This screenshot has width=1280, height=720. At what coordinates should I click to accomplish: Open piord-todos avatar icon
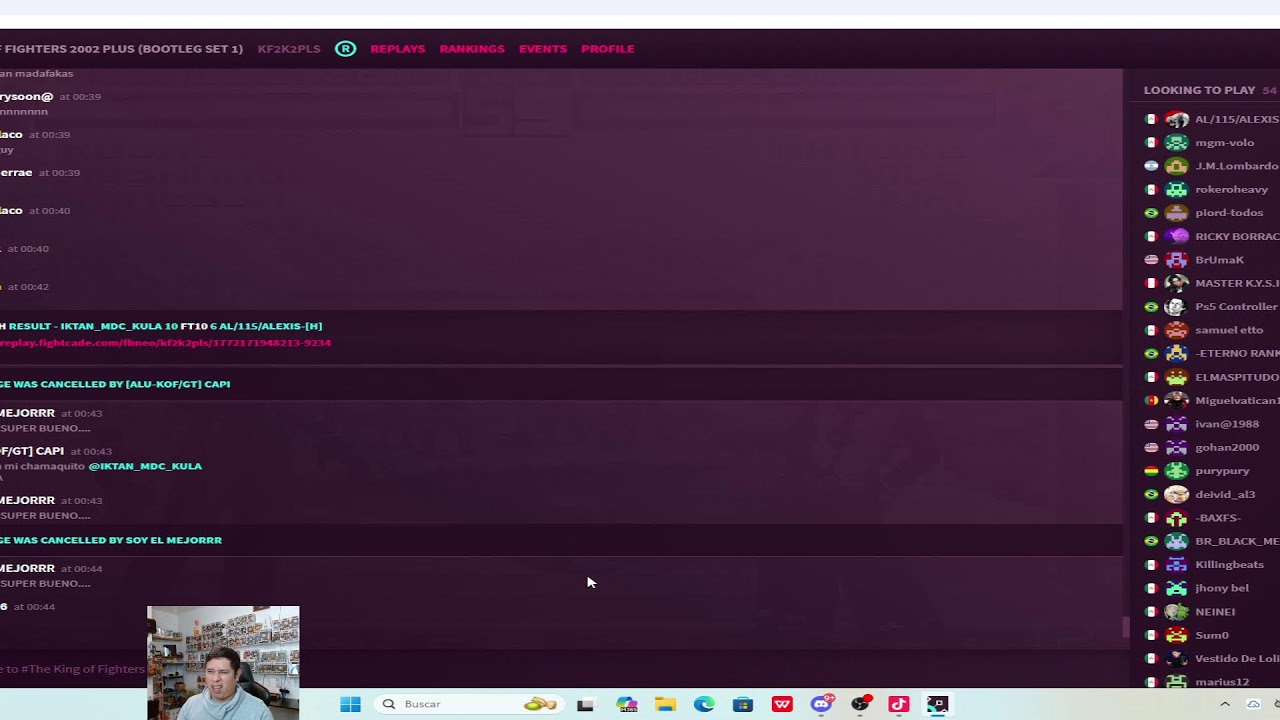click(1177, 213)
